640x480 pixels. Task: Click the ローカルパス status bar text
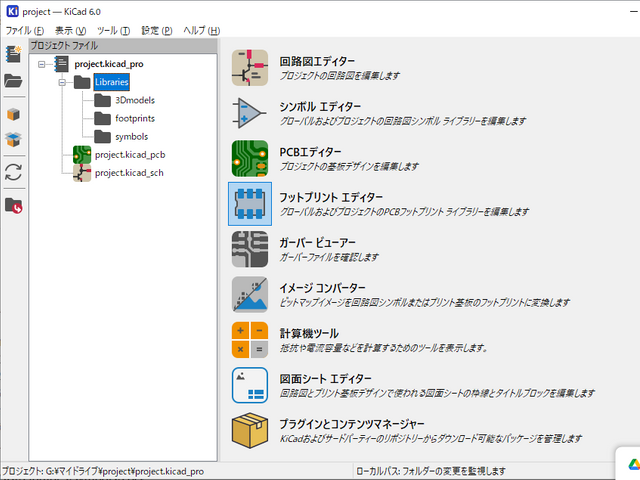[x=431, y=471]
